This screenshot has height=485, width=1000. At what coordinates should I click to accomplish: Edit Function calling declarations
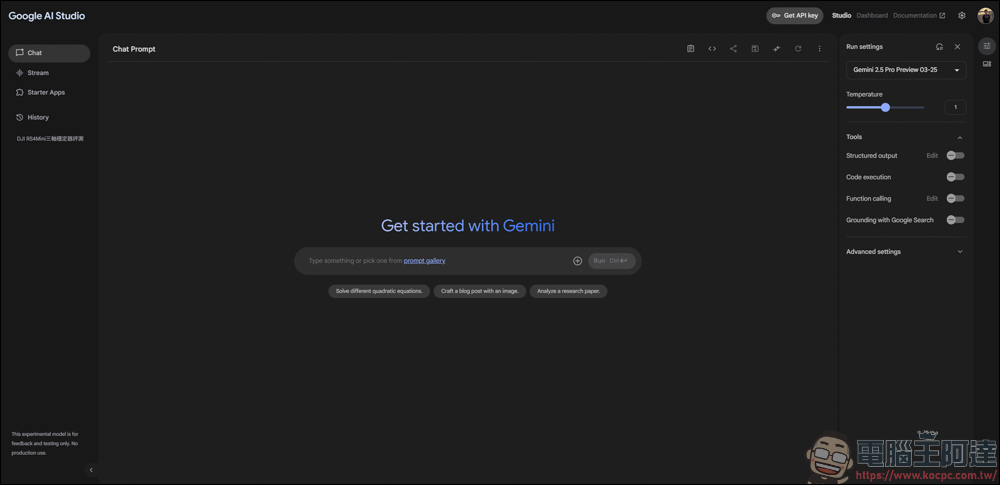[x=932, y=198]
